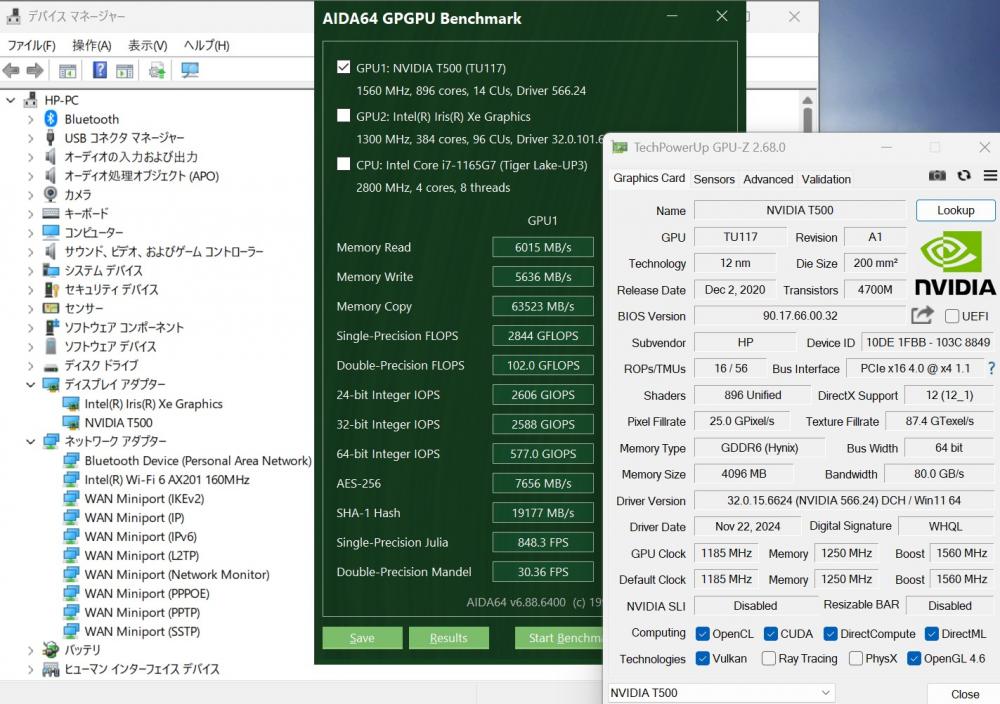This screenshot has height=704, width=1000.
Task: Click the BIOS export share icon
Action: click(x=922, y=316)
